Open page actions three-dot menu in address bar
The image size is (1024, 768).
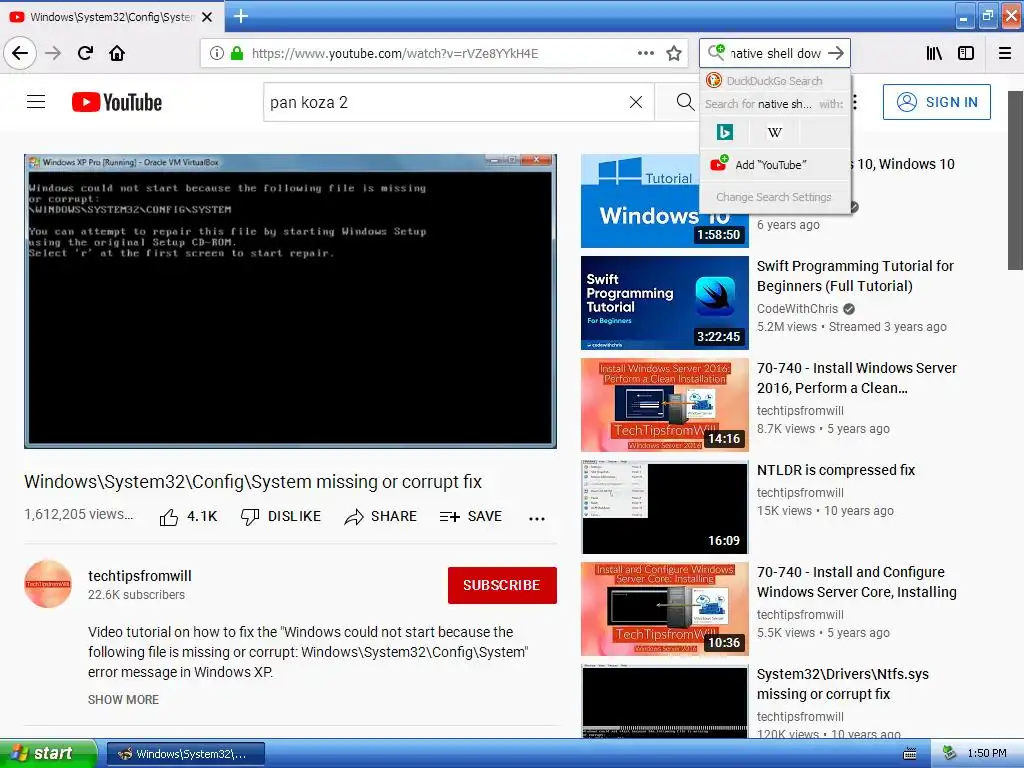645,53
